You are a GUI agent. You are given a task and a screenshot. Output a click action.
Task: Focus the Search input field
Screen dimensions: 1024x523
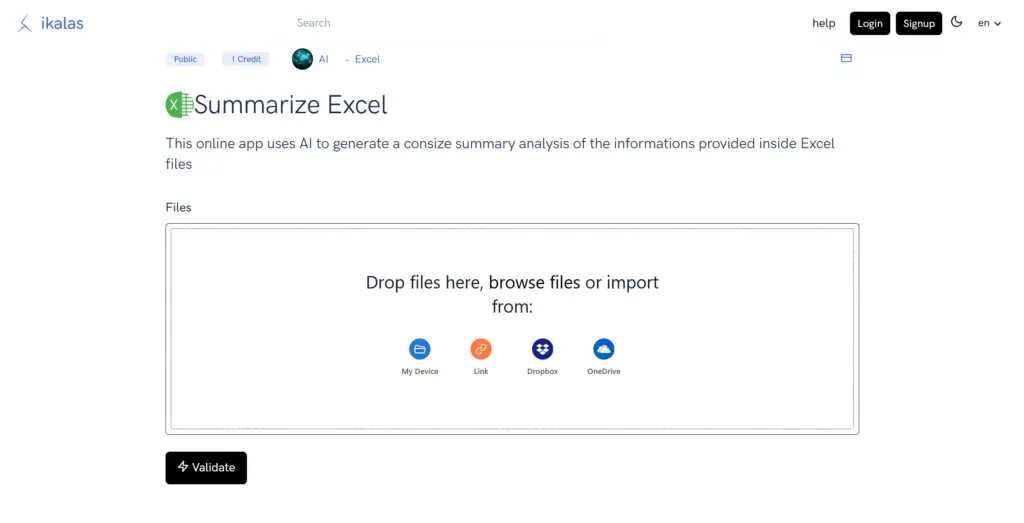(x=440, y=23)
